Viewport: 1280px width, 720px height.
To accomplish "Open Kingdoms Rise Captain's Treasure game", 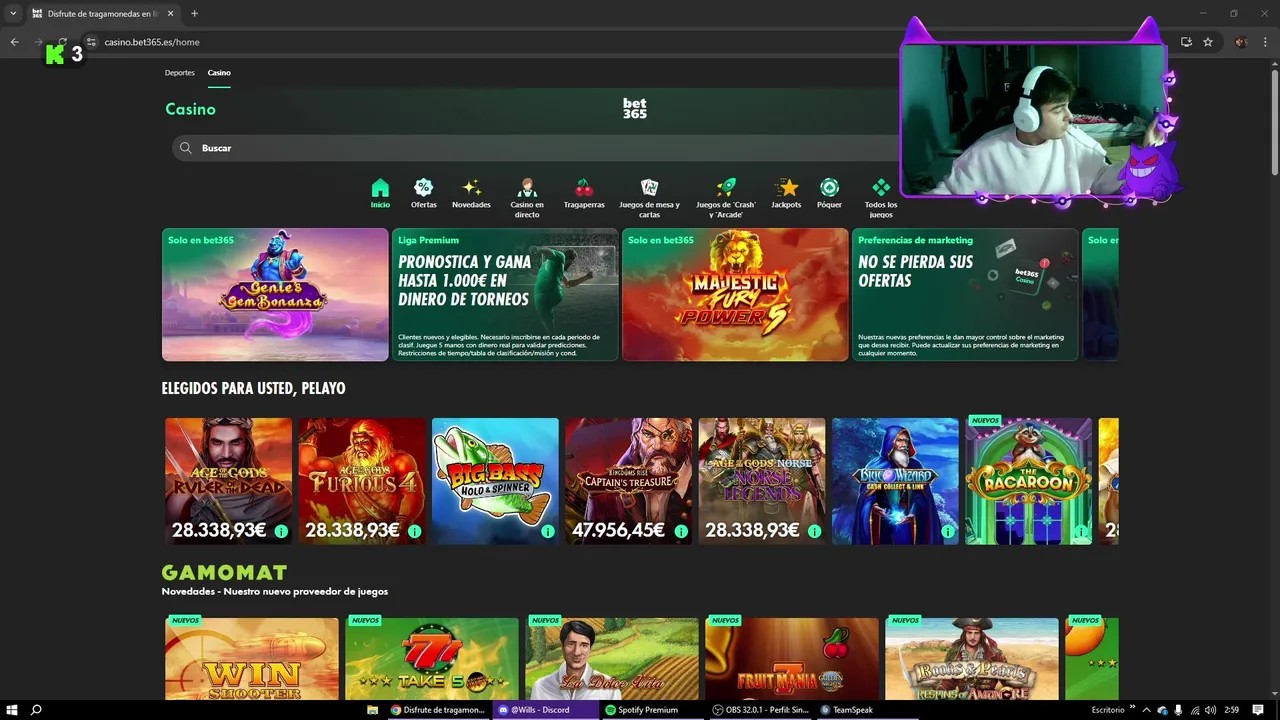I will (628, 481).
